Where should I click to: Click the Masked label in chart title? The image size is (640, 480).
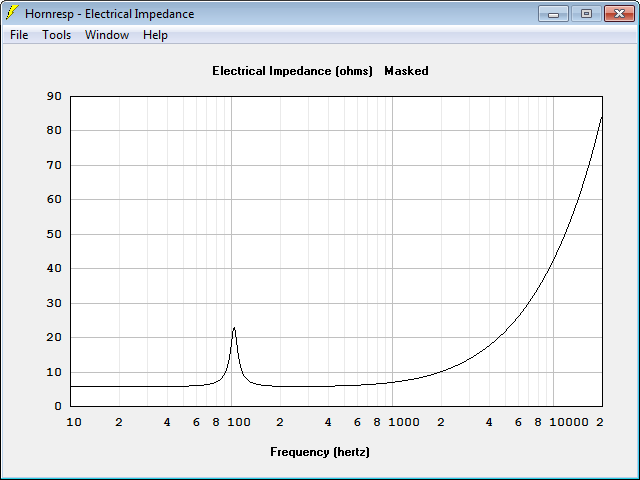coord(406,71)
